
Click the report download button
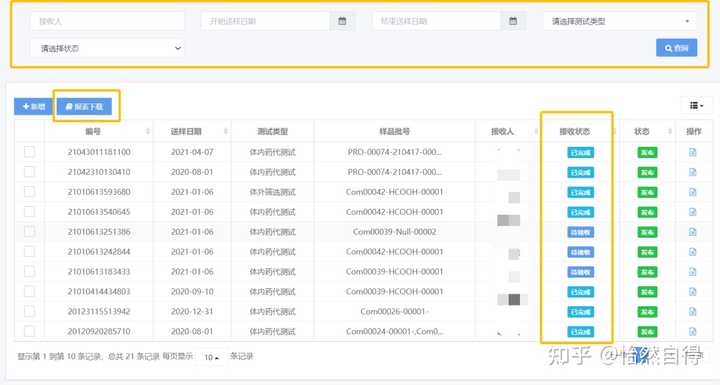(84, 107)
